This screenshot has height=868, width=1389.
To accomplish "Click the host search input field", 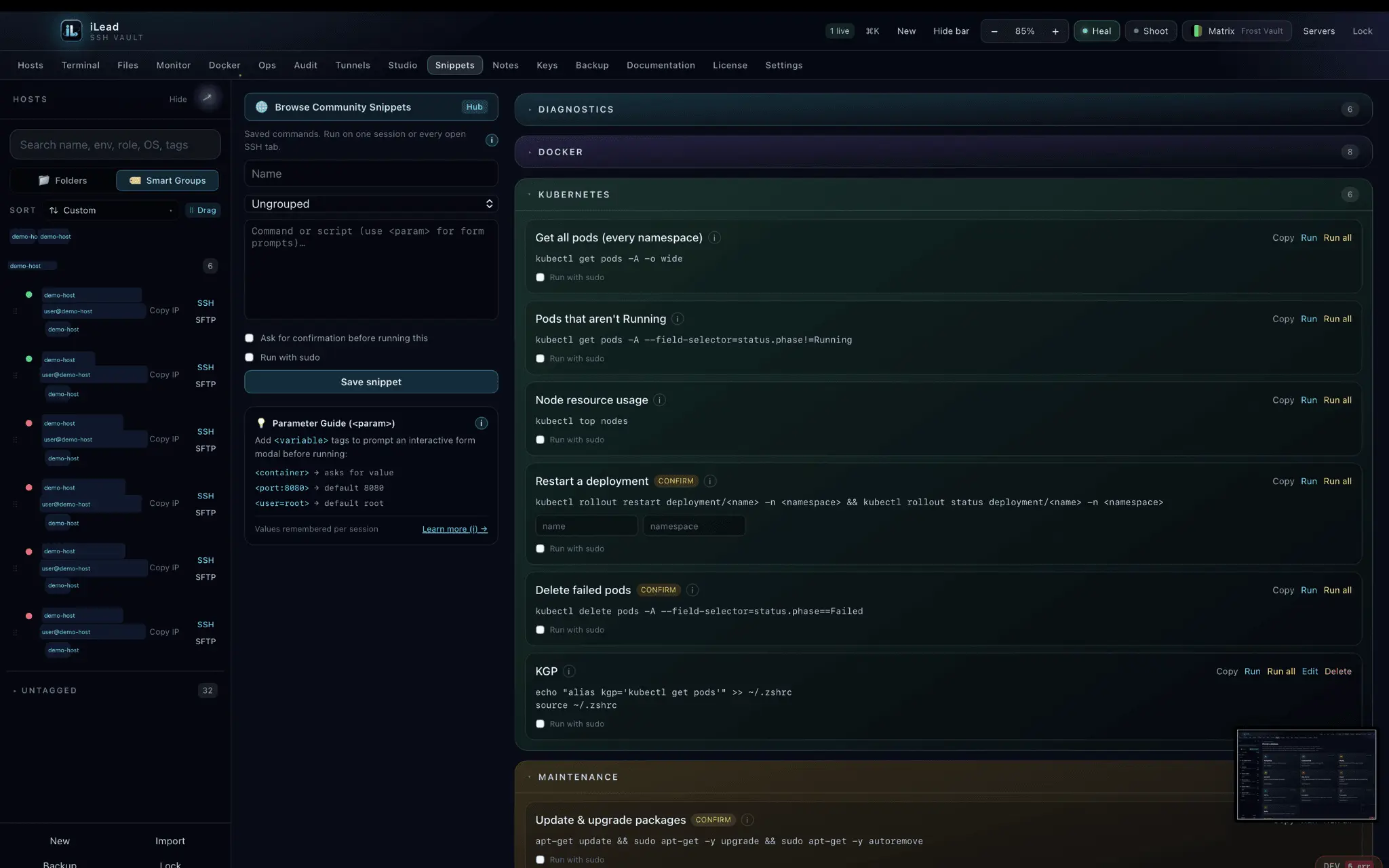I will [115, 144].
